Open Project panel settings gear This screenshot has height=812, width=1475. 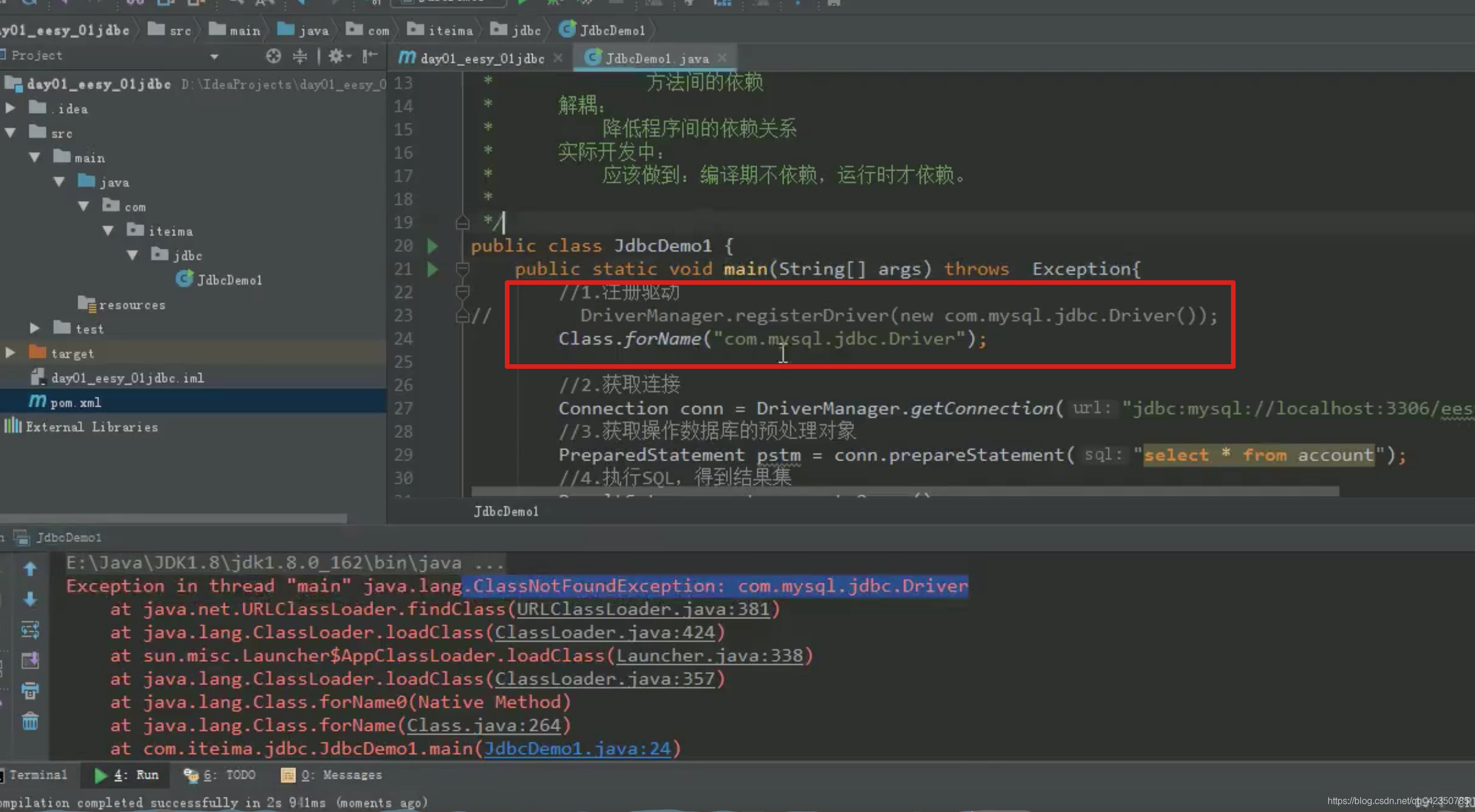tap(339, 56)
